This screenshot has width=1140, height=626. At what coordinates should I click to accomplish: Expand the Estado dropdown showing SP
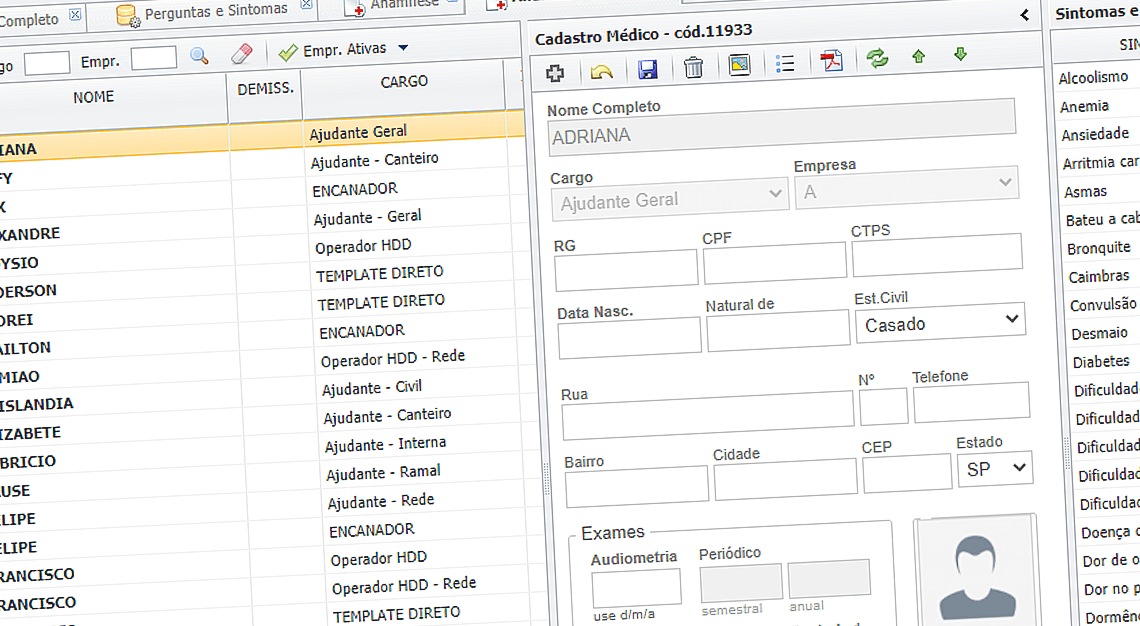coord(994,468)
